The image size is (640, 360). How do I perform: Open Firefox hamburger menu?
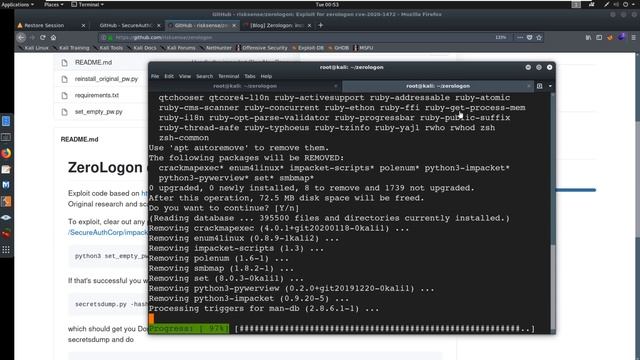point(633,37)
